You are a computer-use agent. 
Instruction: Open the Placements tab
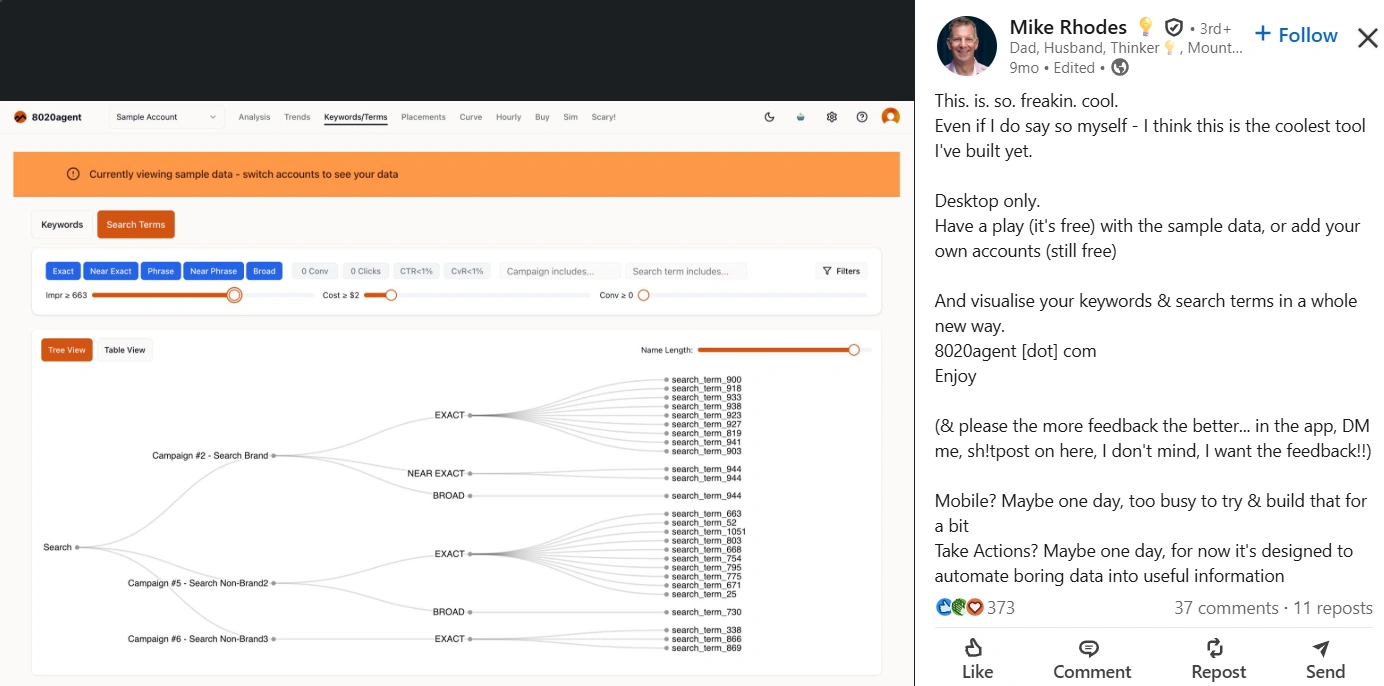[x=423, y=117]
